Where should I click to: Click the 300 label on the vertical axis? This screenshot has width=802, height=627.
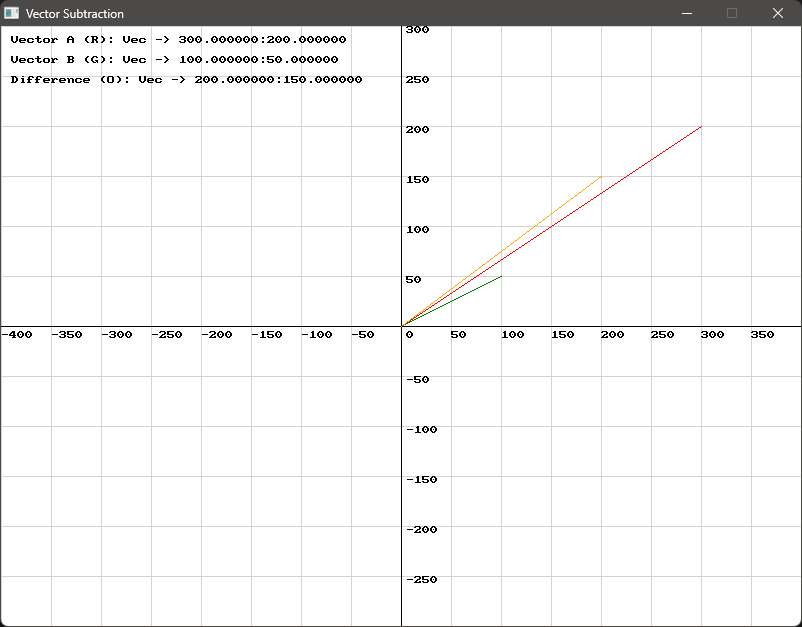click(419, 29)
